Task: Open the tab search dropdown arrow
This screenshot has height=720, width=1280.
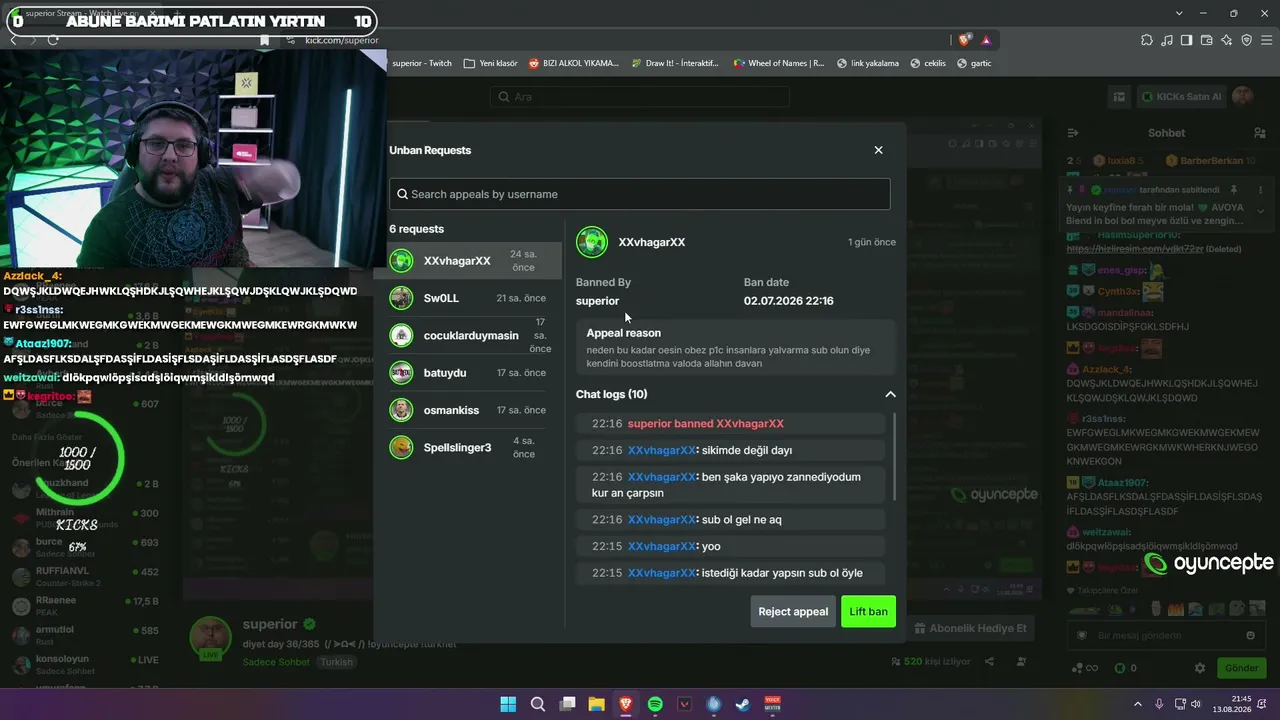Action: [x=1179, y=13]
